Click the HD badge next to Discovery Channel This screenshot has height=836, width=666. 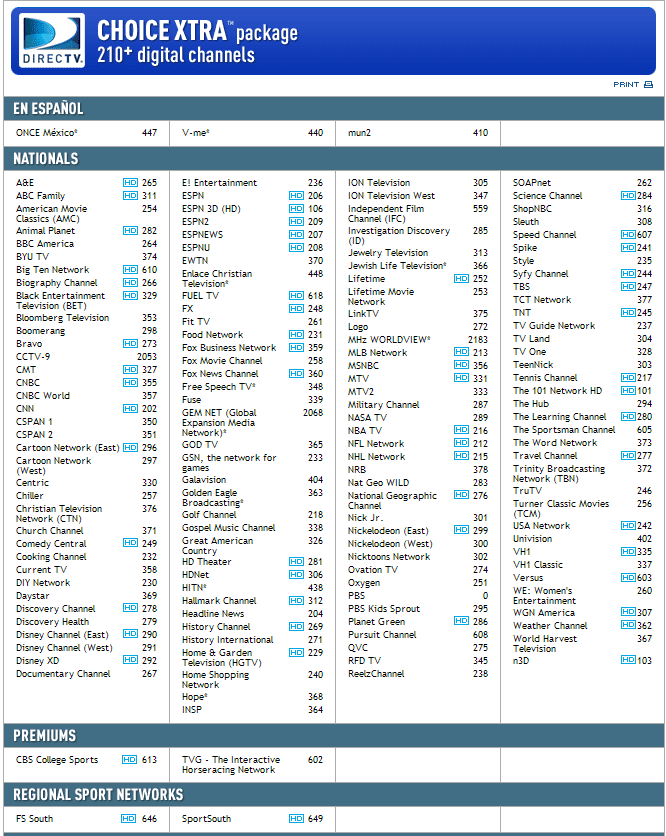[x=130, y=608]
